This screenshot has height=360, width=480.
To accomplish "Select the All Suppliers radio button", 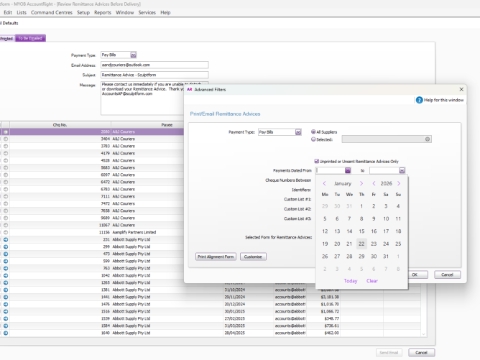I will [313, 132].
